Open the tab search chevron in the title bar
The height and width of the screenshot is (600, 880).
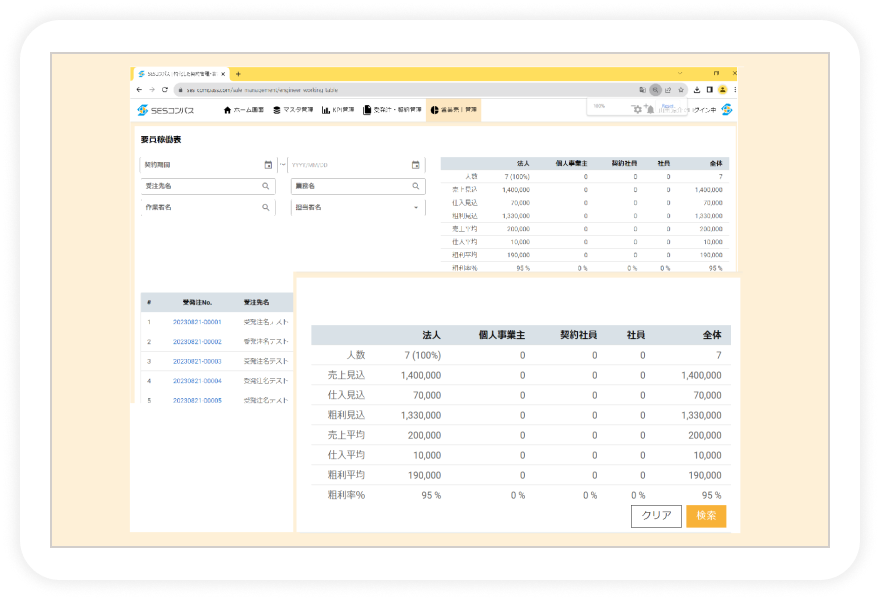click(x=680, y=73)
